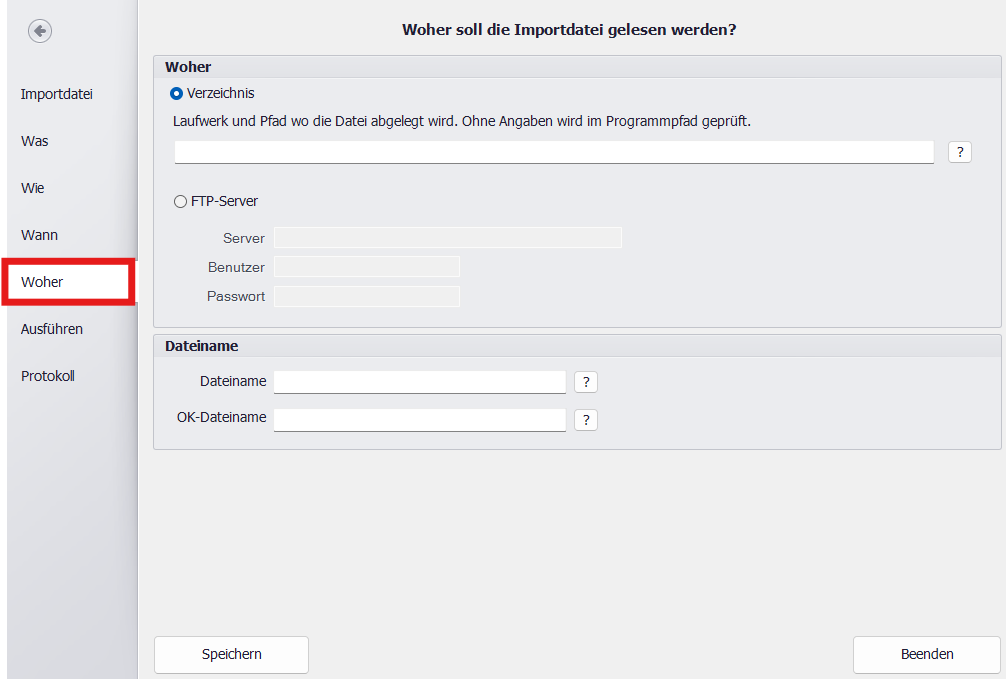
Task: Open help for the directory path field
Action: pos(959,152)
